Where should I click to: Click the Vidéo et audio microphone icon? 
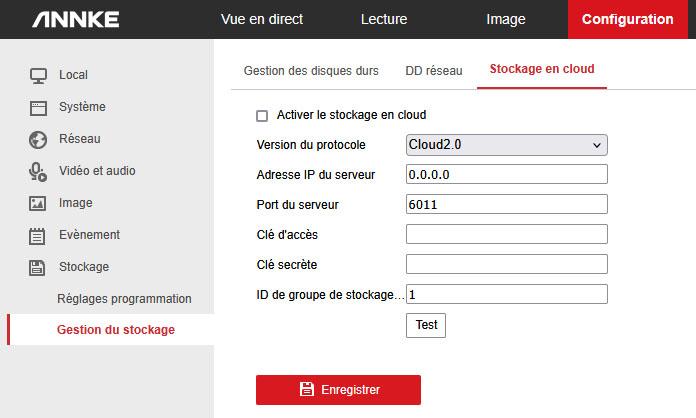tap(38, 171)
